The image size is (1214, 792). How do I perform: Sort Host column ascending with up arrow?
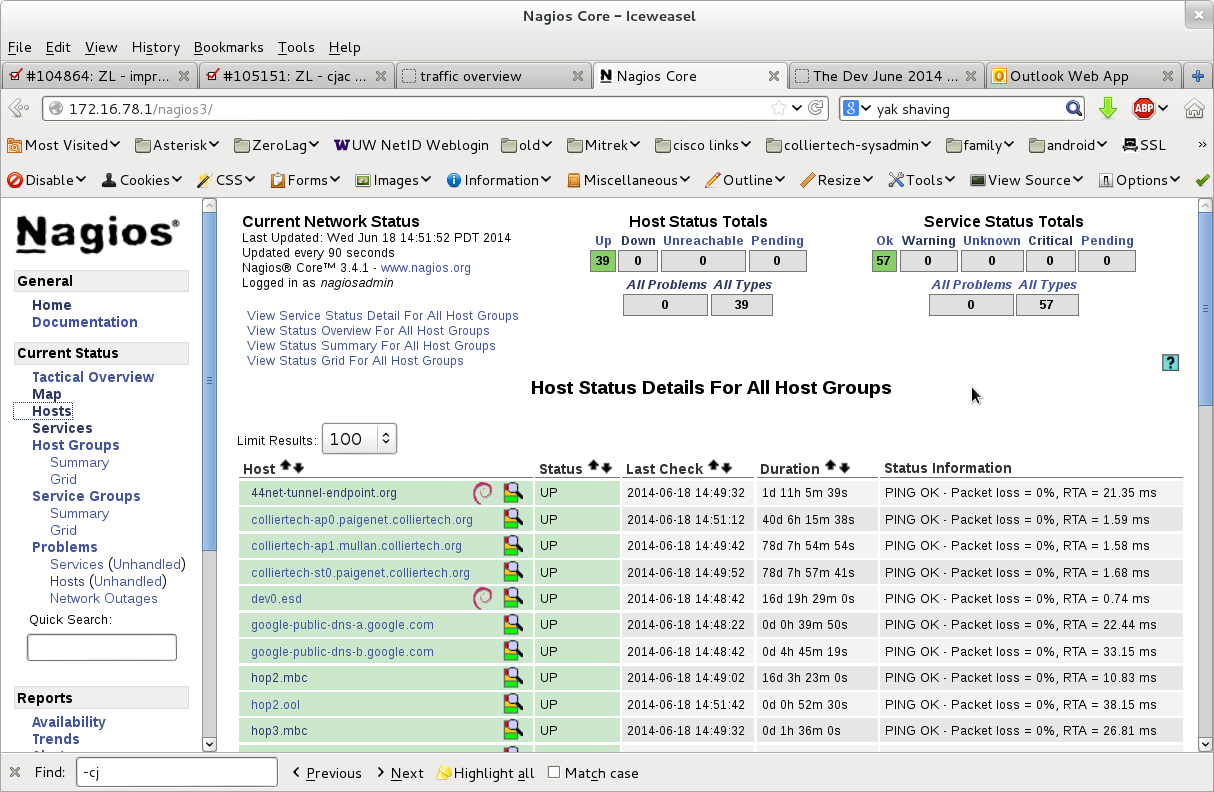286,467
